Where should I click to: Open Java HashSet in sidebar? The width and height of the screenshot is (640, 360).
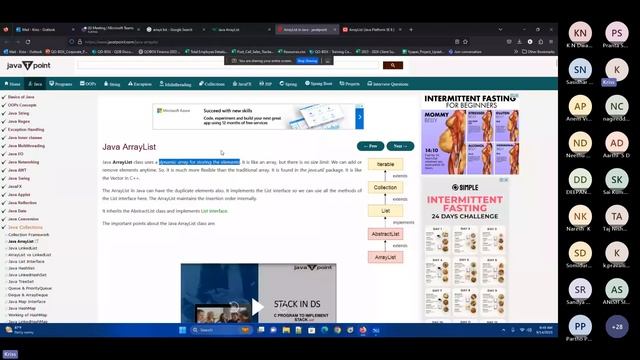(21, 268)
